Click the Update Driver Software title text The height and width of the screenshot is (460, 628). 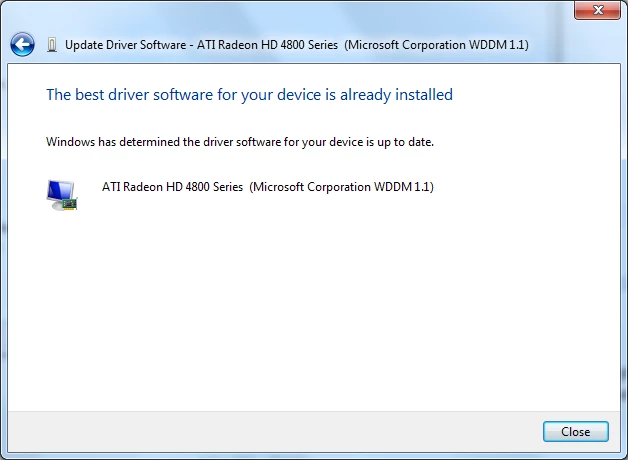tap(297, 45)
